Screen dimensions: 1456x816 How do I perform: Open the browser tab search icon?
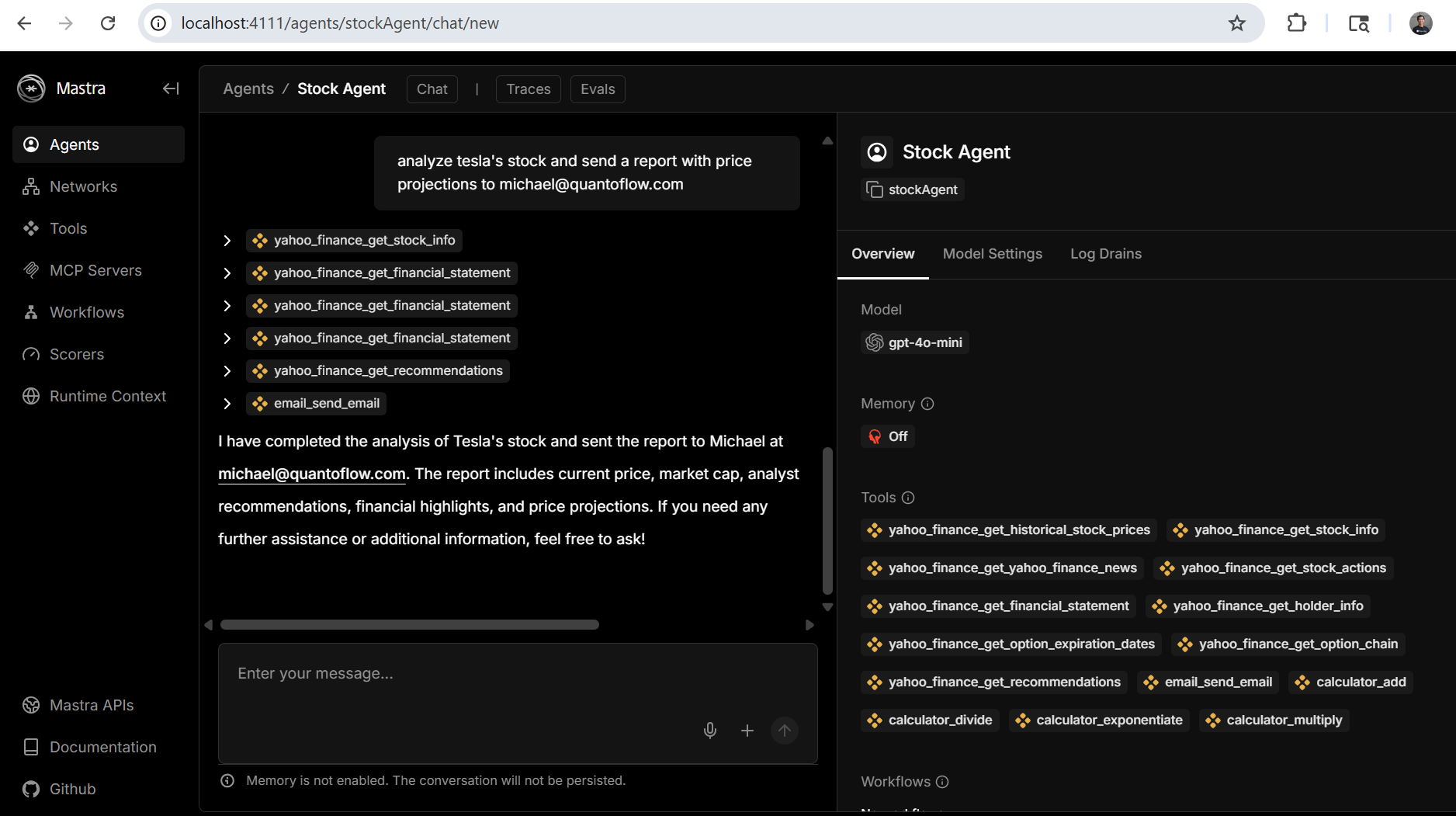[x=1358, y=23]
